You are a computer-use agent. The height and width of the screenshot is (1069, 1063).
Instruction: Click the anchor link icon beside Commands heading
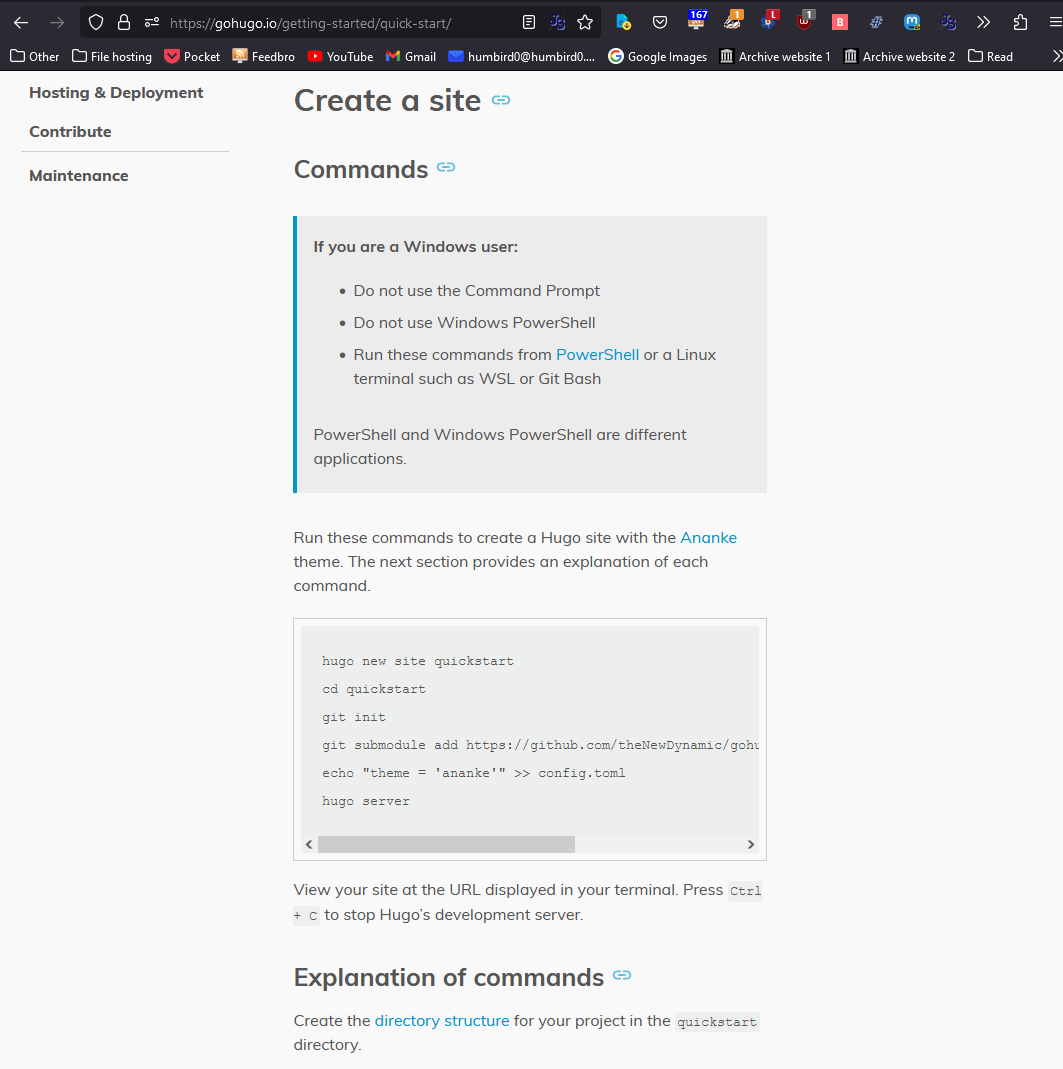[x=446, y=168]
